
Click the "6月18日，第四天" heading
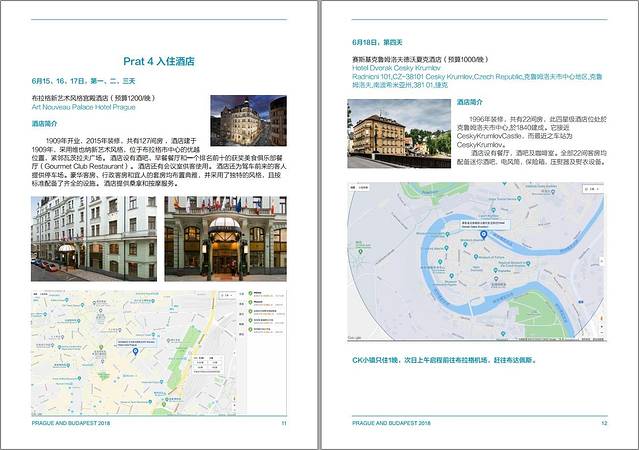[377, 44]
